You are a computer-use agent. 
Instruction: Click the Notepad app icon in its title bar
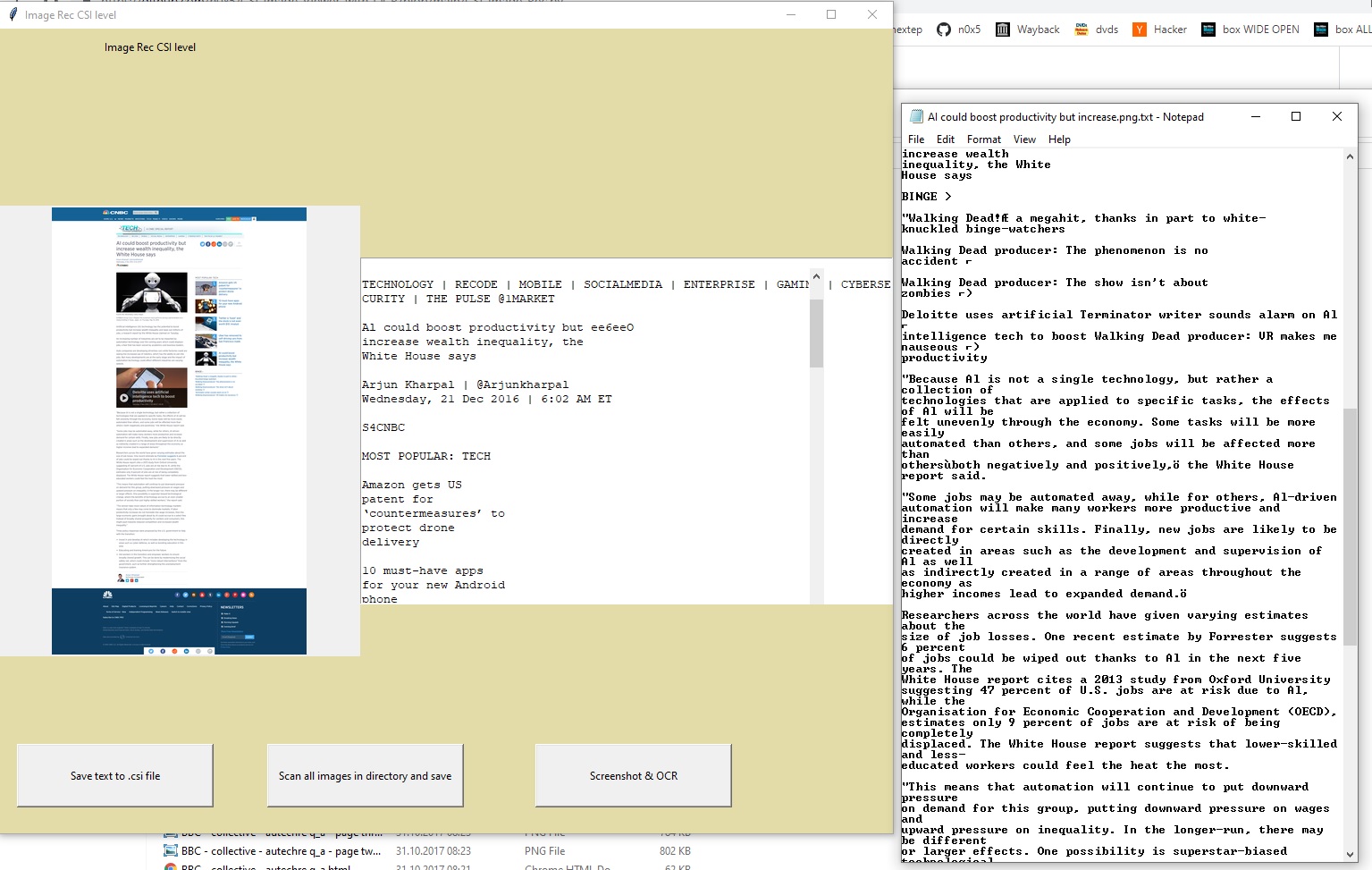pos(916,116)
